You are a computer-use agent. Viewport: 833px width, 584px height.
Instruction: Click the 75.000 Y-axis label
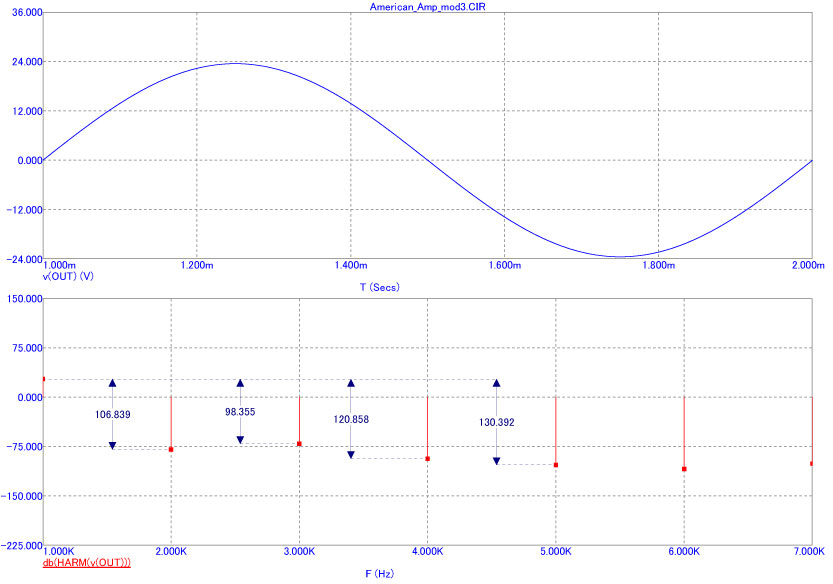[27, 348]
